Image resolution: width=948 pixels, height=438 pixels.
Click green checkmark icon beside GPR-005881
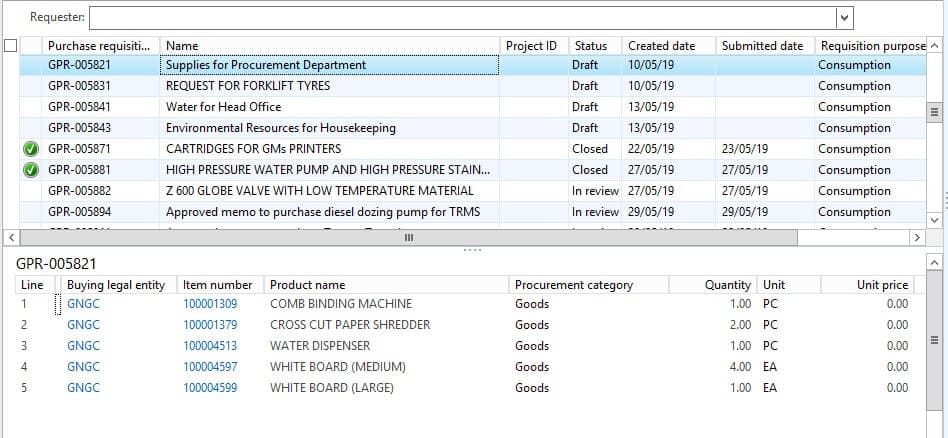tap(31, 170)
